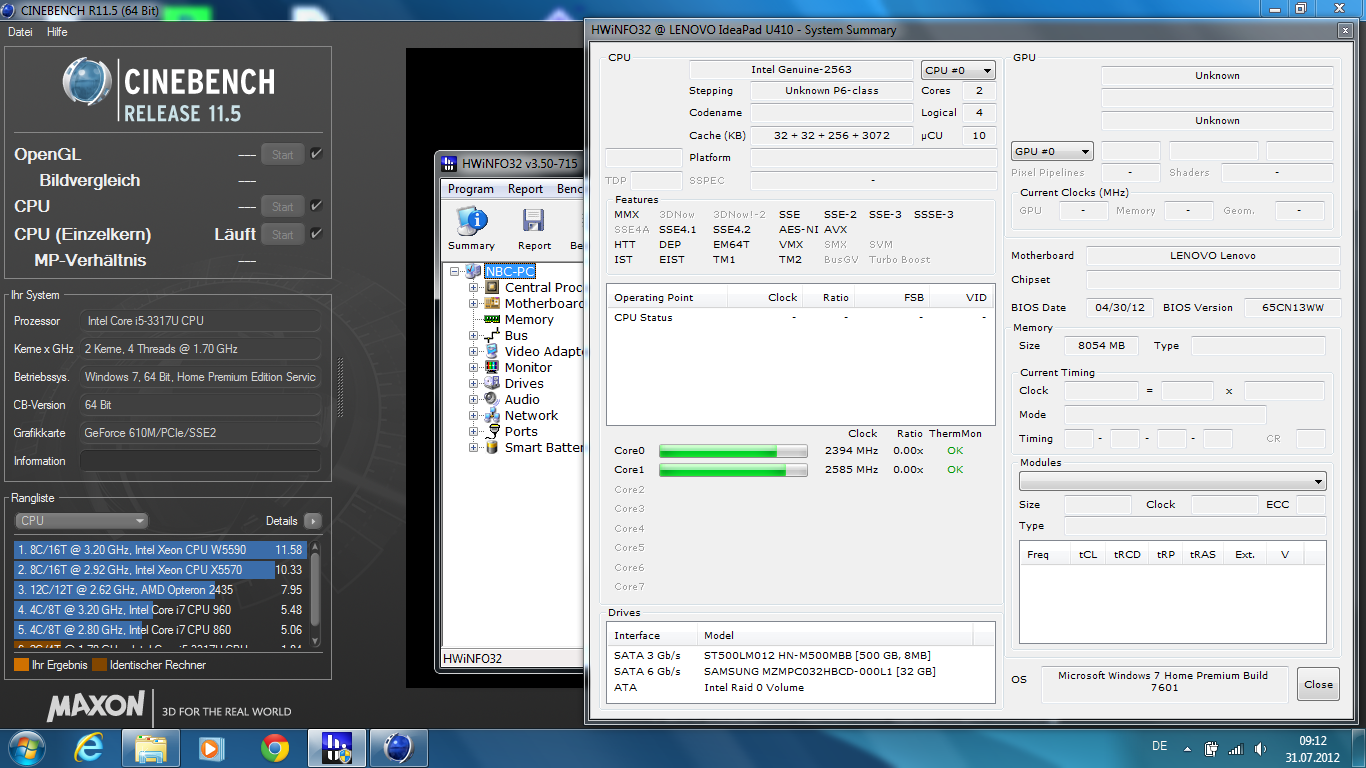
Task: Open the CPU #0 selector dropdown
Action: tap(958, 70)
